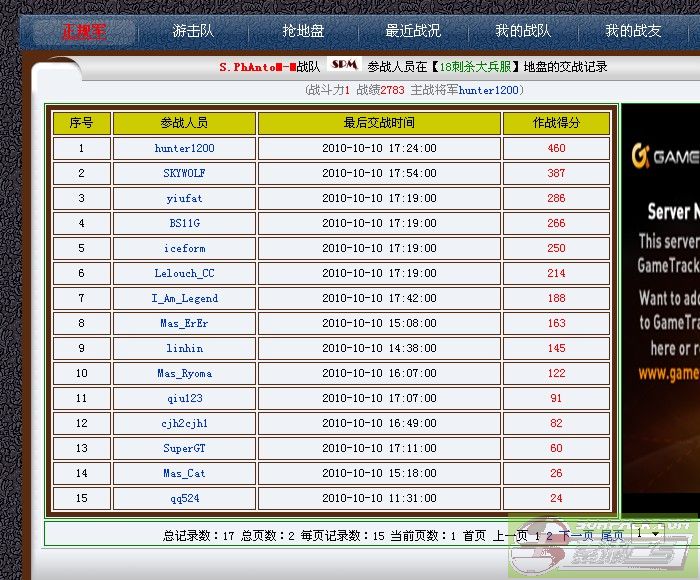Go to 首页 (first page) link
This screenshot has height=580, width=700.
coord(474,536)
